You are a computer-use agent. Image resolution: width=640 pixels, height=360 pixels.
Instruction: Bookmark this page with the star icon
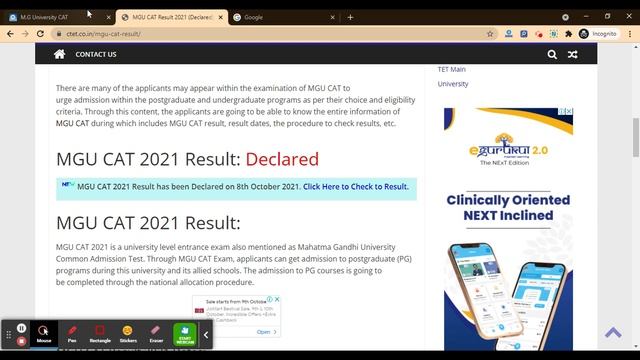click(x=490, y=34)
